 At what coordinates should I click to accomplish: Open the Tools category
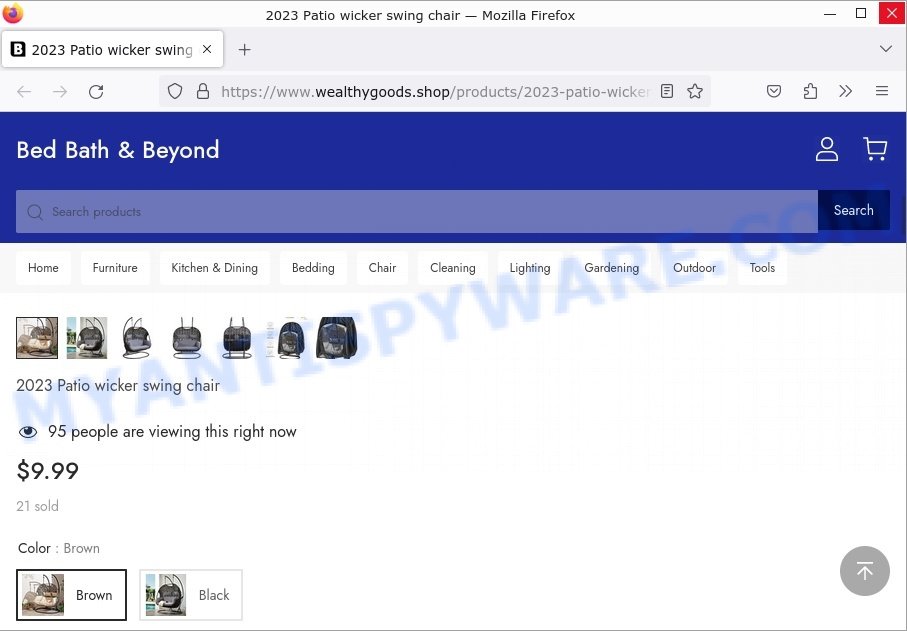(x=762, y=268)
